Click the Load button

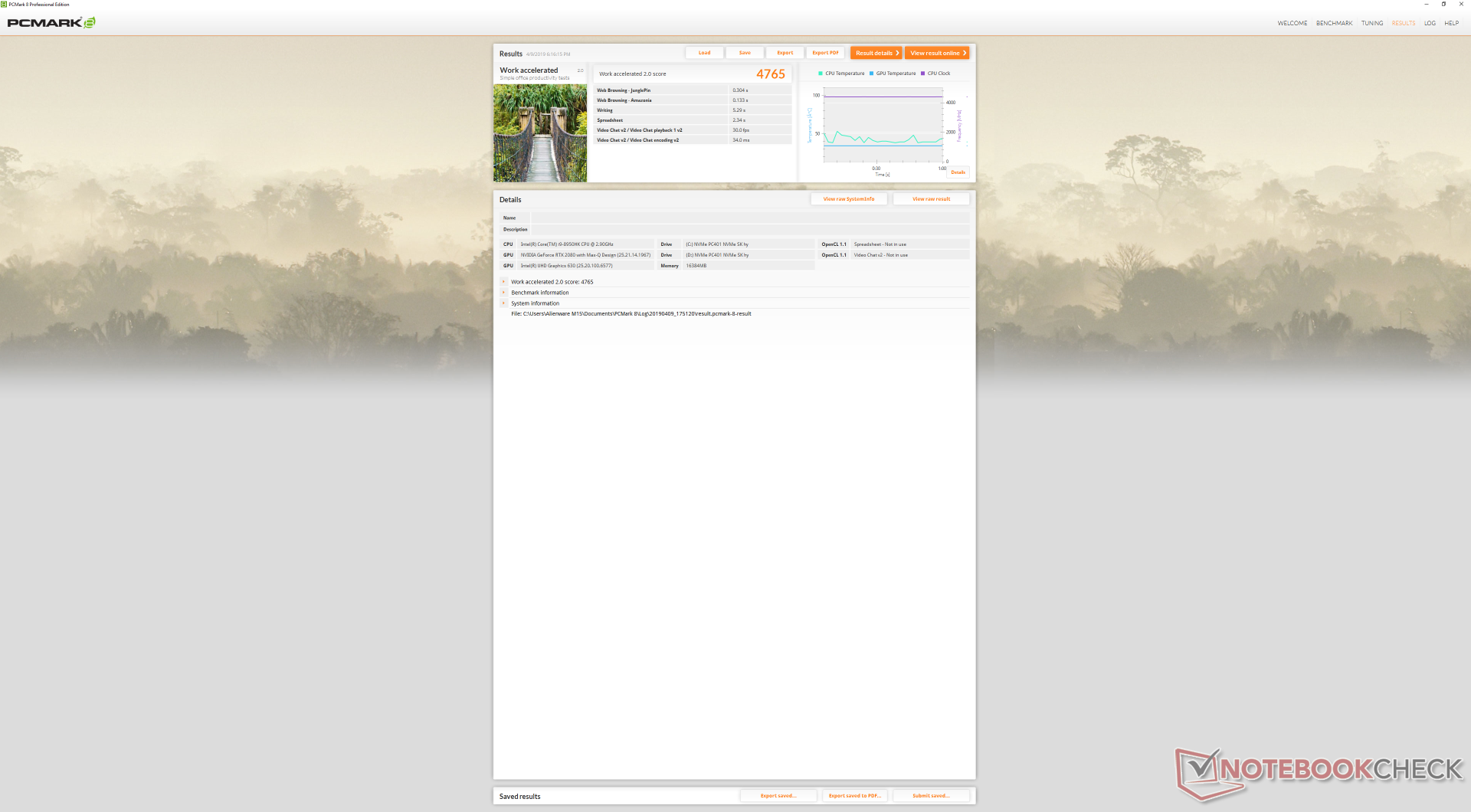click(704, 53)
